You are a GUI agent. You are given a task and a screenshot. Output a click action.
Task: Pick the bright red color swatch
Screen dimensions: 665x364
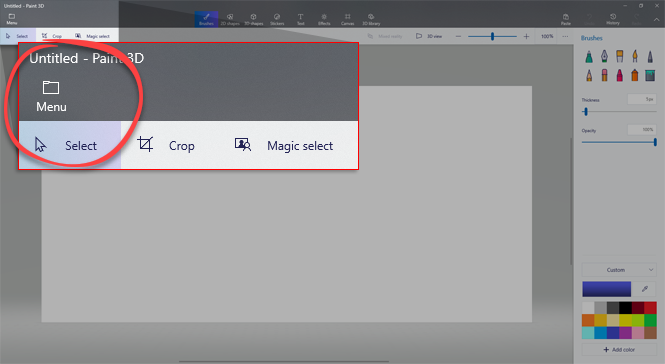coord(650,308)
